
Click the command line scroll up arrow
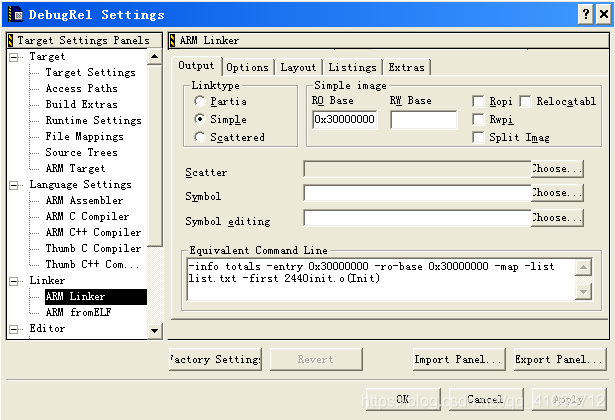point(584,267)
